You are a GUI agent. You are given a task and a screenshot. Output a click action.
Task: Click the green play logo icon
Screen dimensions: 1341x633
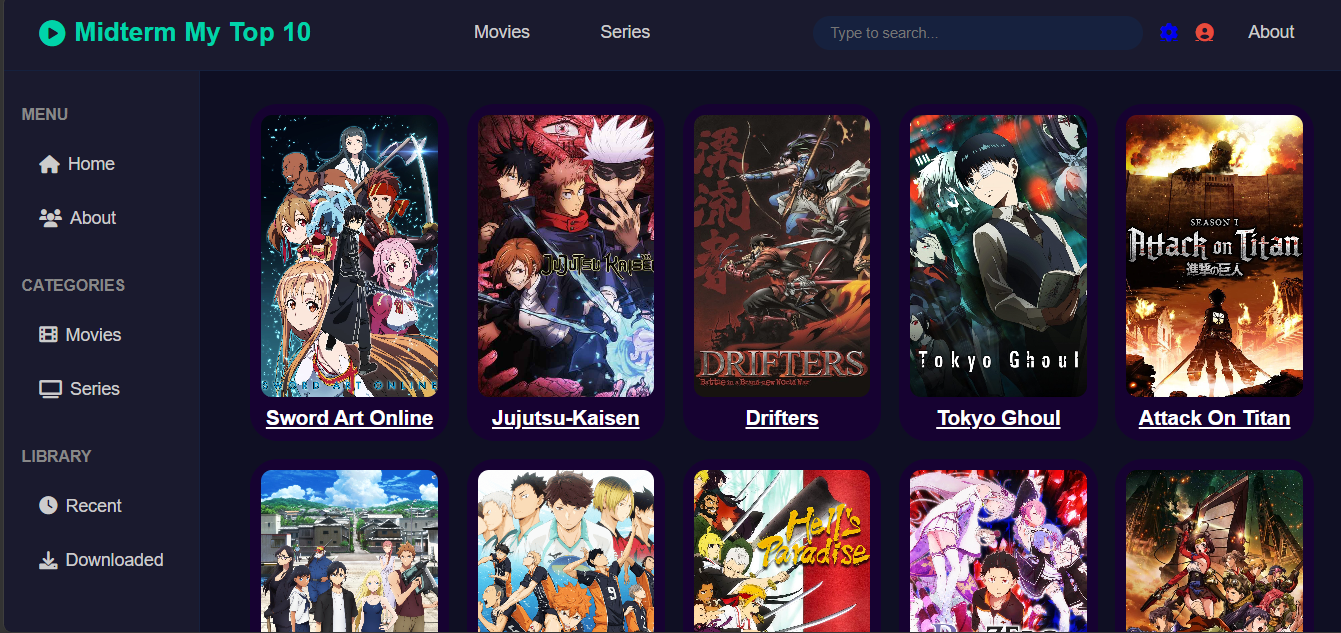[x=52, y=33]
